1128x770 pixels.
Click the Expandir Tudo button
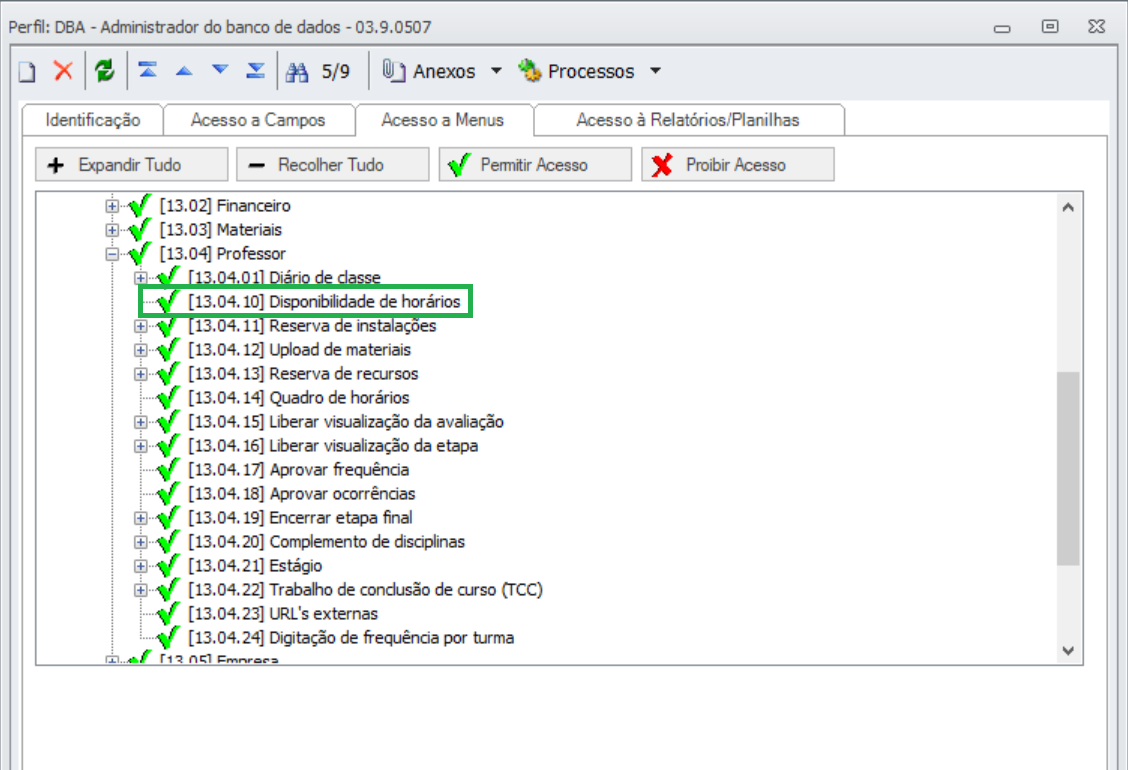click(132, 165)
